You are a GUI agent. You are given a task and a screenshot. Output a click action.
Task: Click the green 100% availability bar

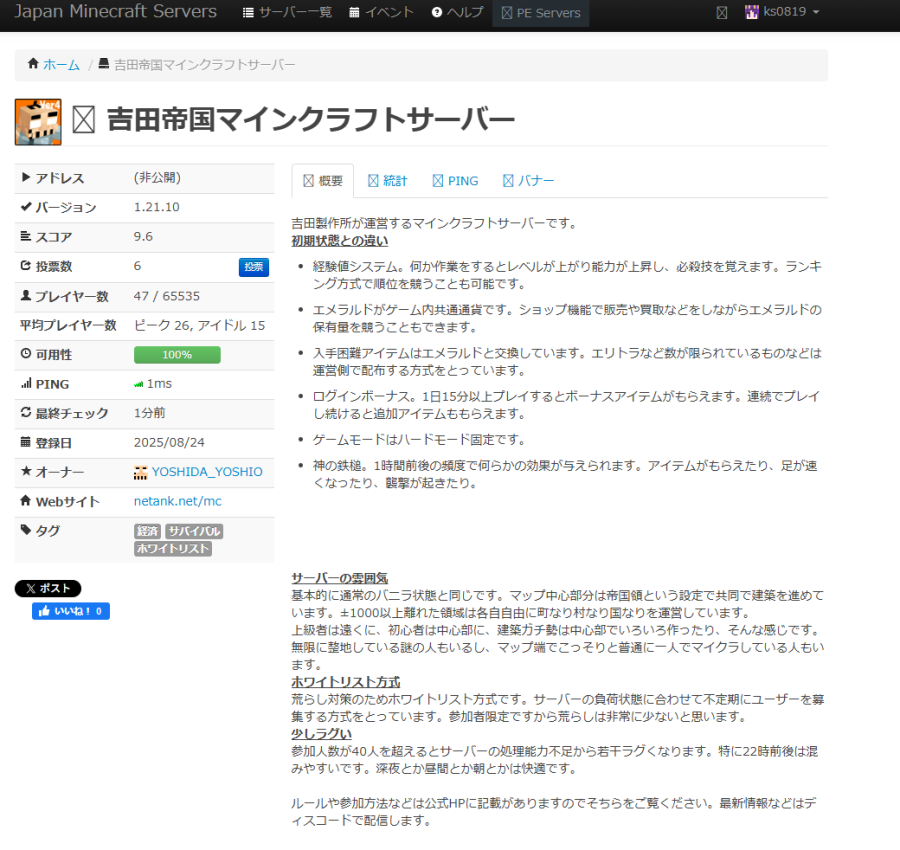177,354
